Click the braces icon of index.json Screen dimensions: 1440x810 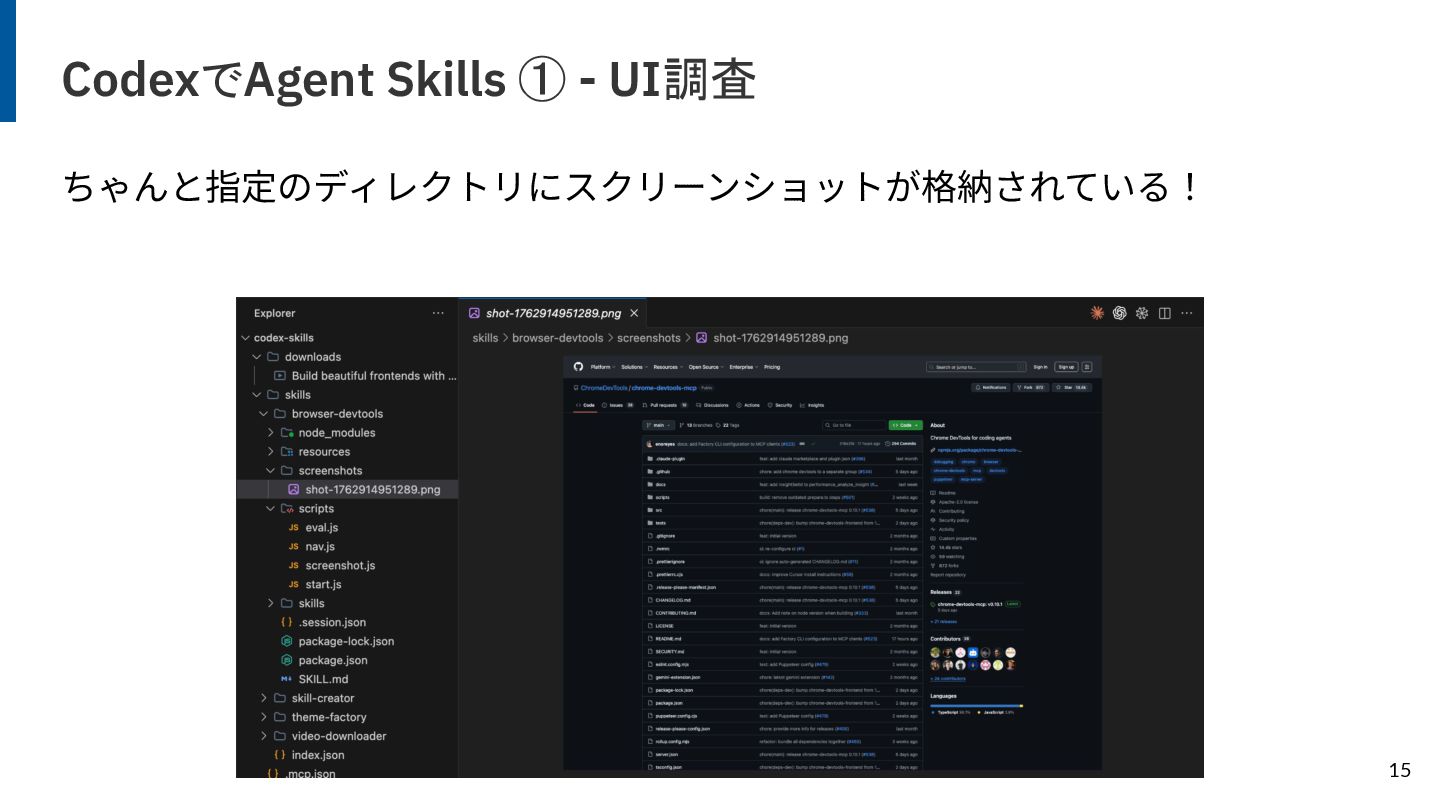coord(280,755)
